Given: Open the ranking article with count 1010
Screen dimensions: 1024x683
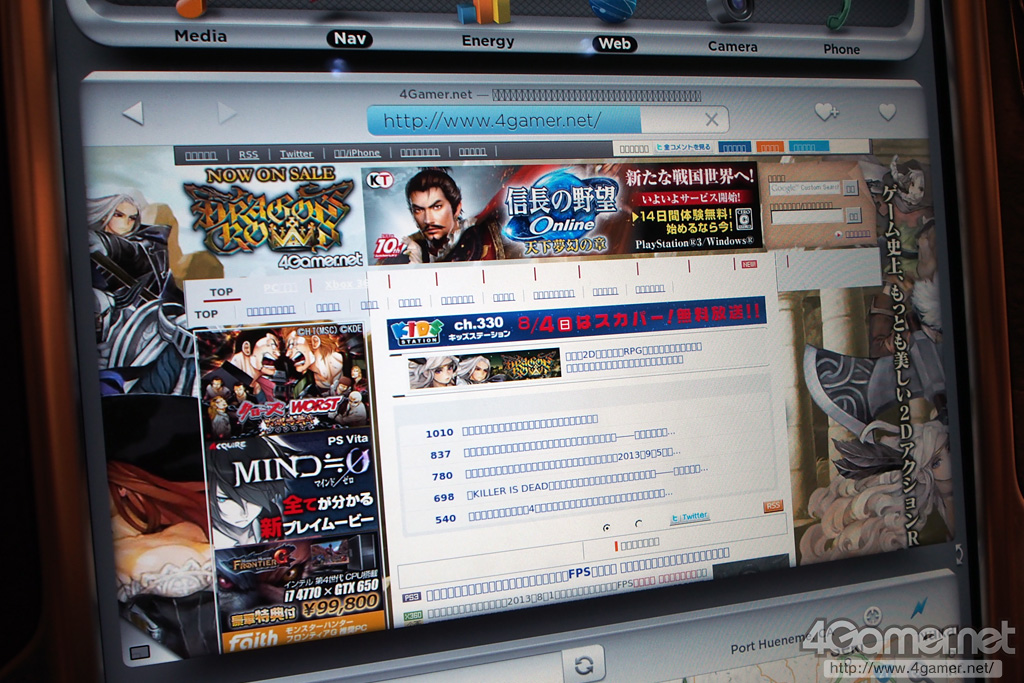Looking at the screenshot, I should point(530,424).
